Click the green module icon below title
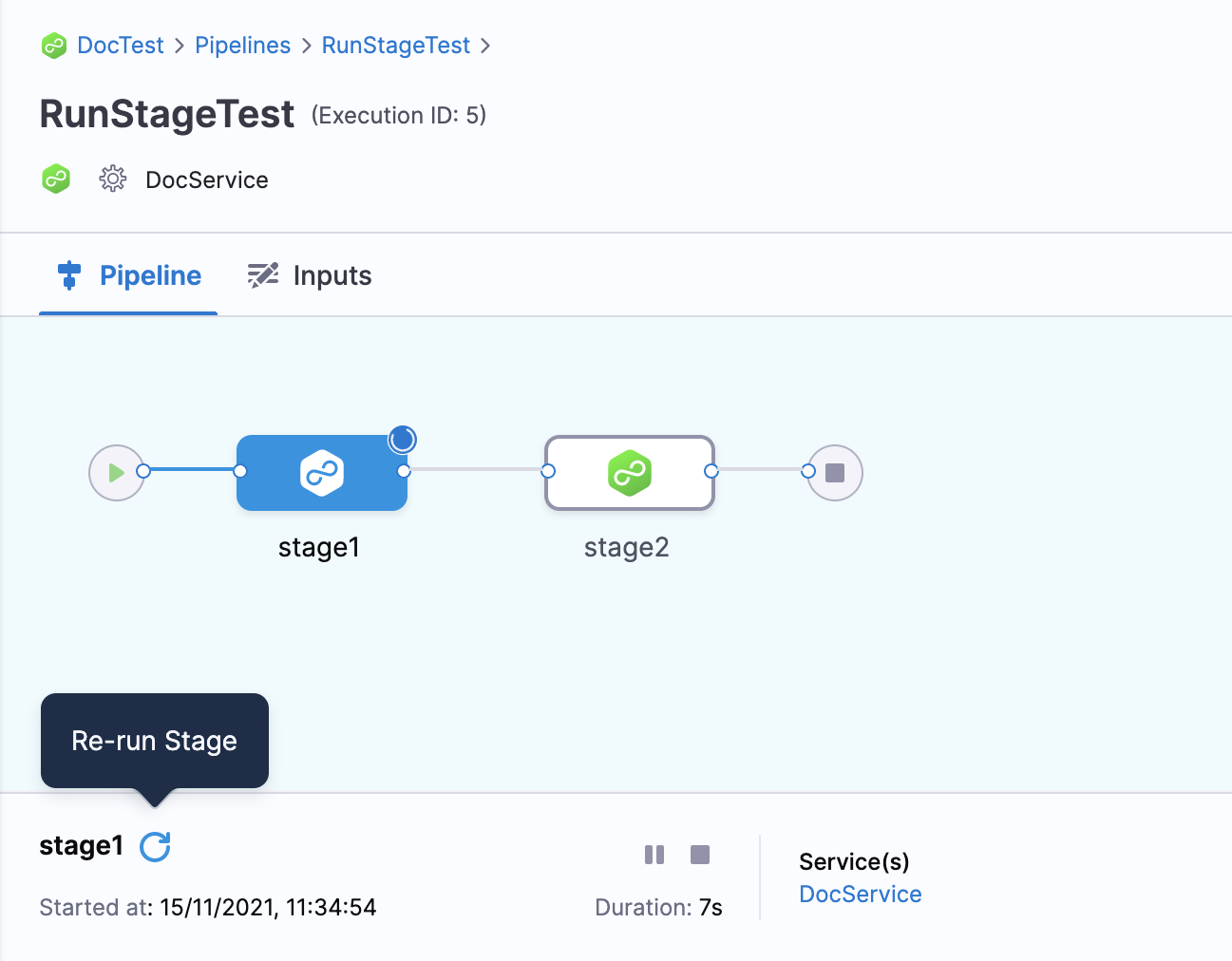 tap(56, 179)
